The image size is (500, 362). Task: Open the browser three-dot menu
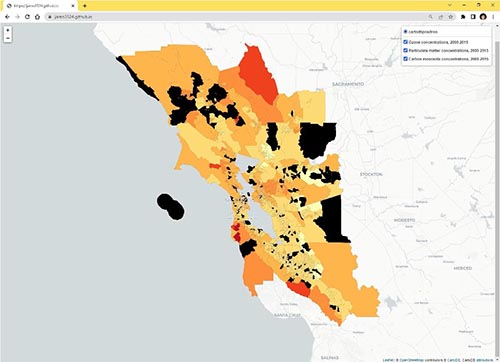pyautogui.click(x=493, y=17)
